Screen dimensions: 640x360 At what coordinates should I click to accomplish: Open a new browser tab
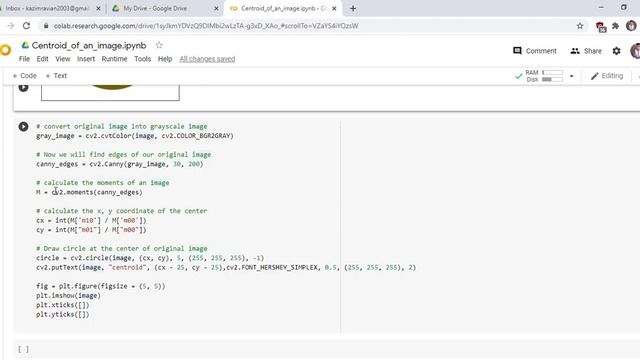tap(353, 8)
